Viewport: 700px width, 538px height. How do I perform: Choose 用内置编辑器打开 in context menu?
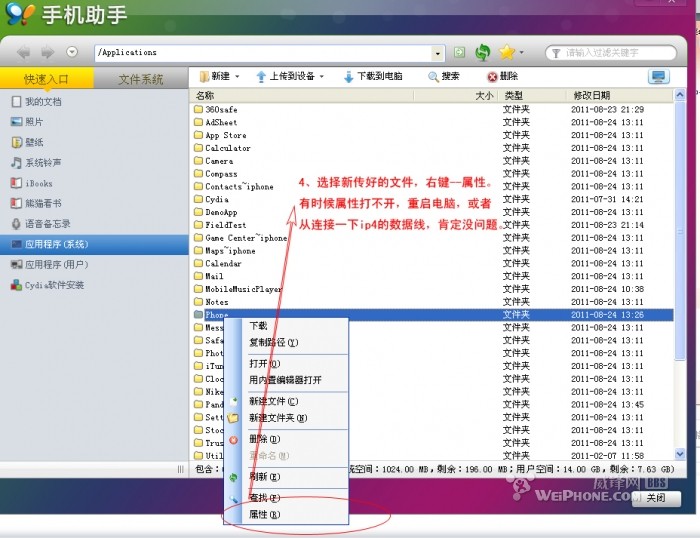[x=286, y=380]
